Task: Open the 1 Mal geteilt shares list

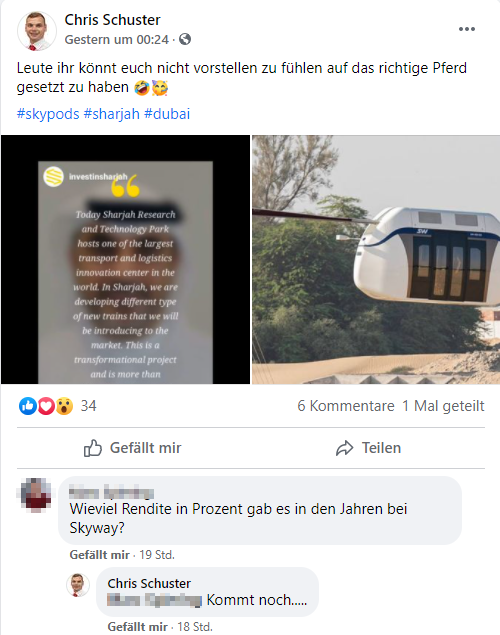Action: [443, 406]
